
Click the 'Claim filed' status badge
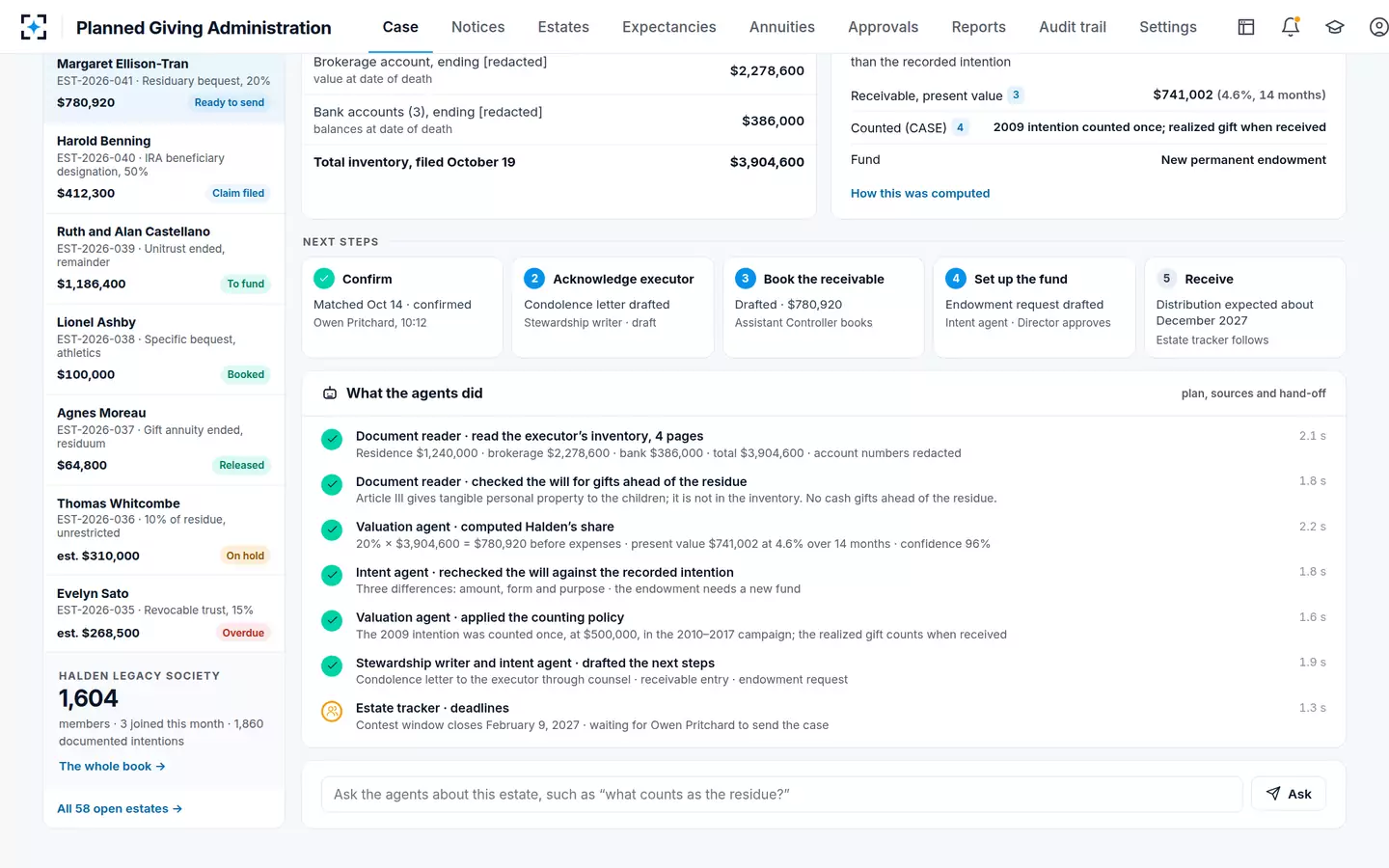pos(238,193)
